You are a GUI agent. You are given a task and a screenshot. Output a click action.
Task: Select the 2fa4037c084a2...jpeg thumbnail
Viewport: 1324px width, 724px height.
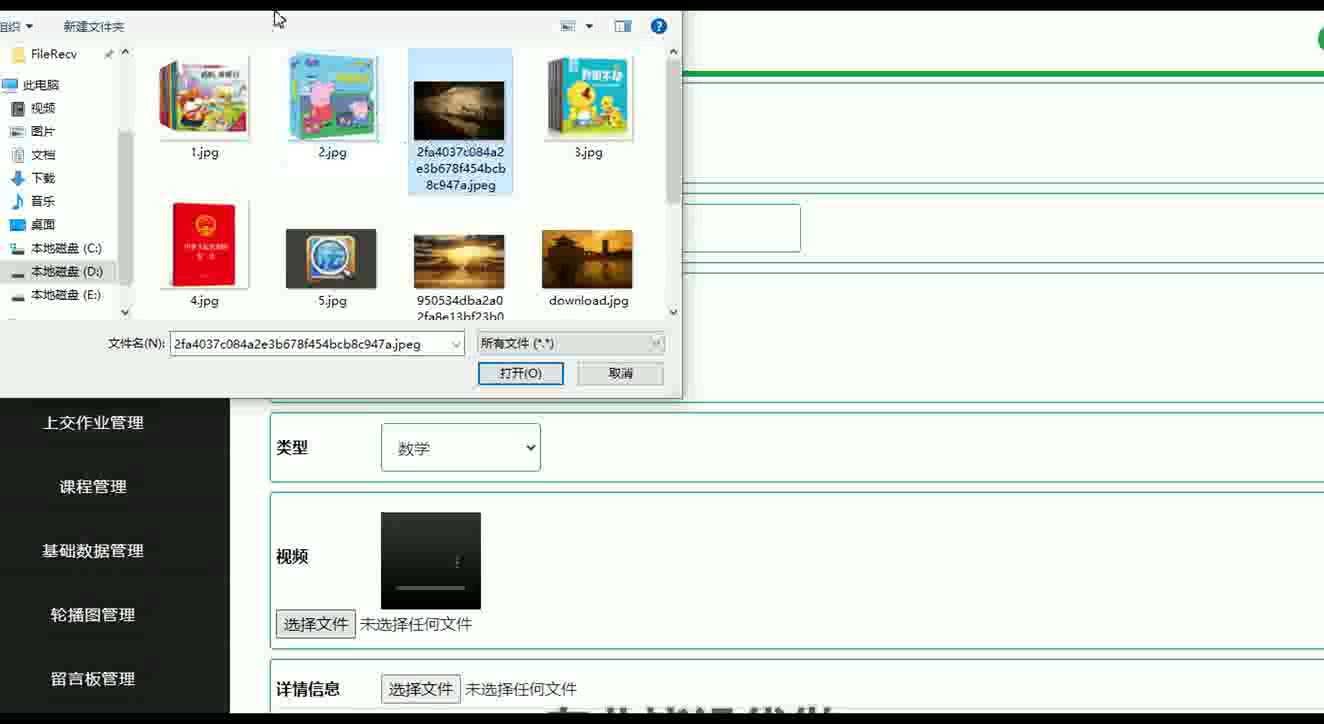point(460,110)
